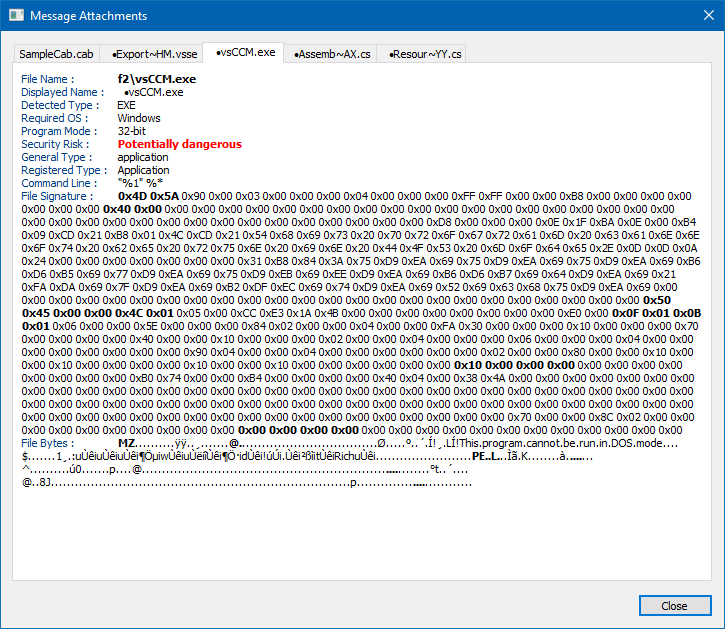Screen dimensions: 725x629
Task: Click the bold '0x0F 0x01 0x0B' bytes
Action: (657, 313)
